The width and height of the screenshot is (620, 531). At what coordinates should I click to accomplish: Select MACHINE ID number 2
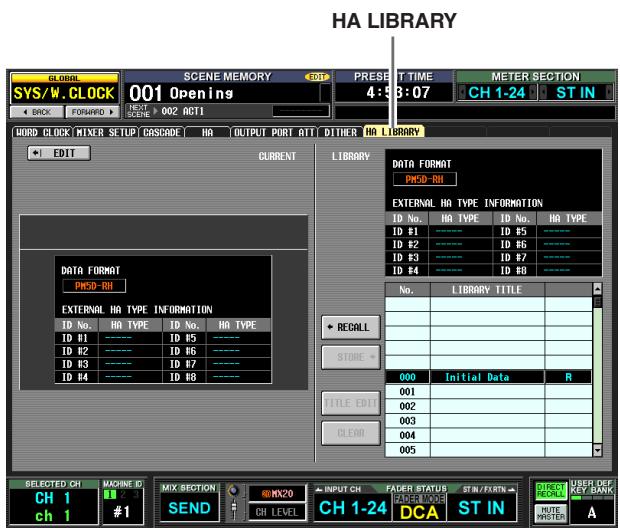(x=123, y=495)
